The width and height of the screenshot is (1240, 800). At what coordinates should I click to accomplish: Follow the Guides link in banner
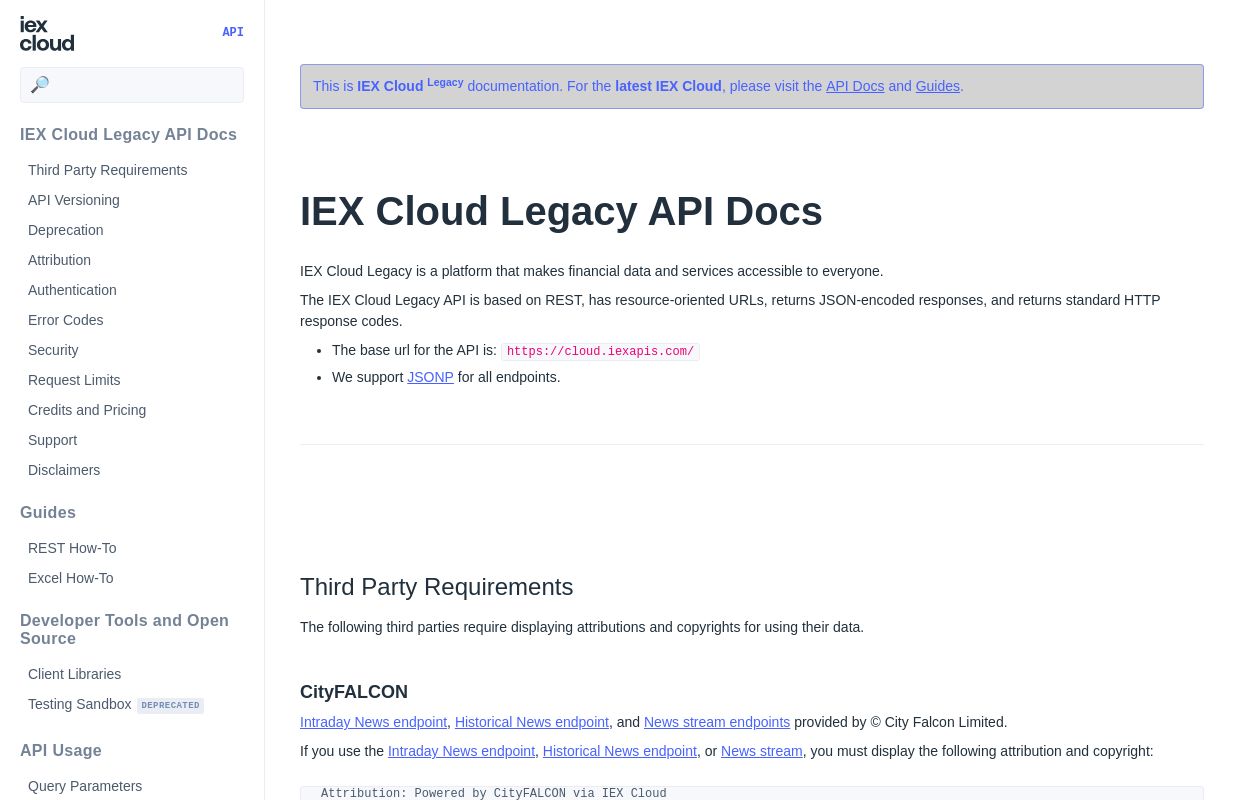pyautogui.click(x=937, y=86)
